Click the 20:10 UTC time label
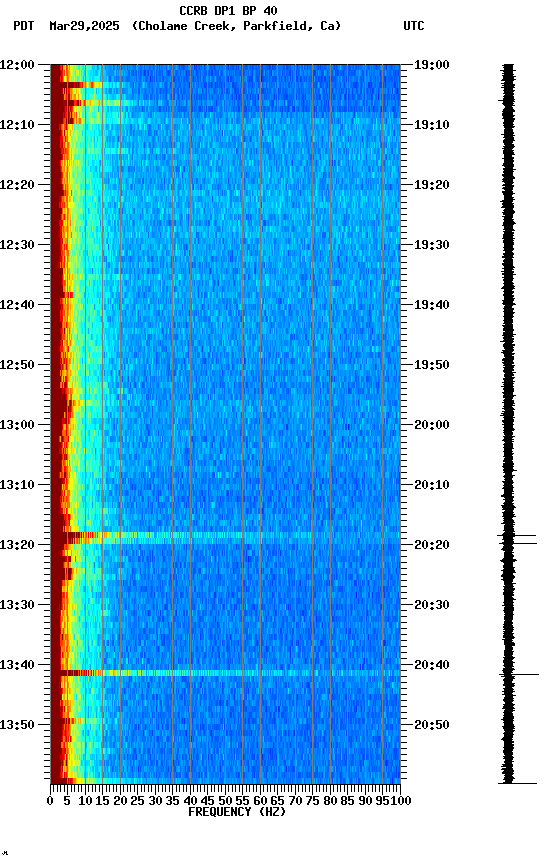The height and width of the screenshot is (864, 552). point(431,485)
